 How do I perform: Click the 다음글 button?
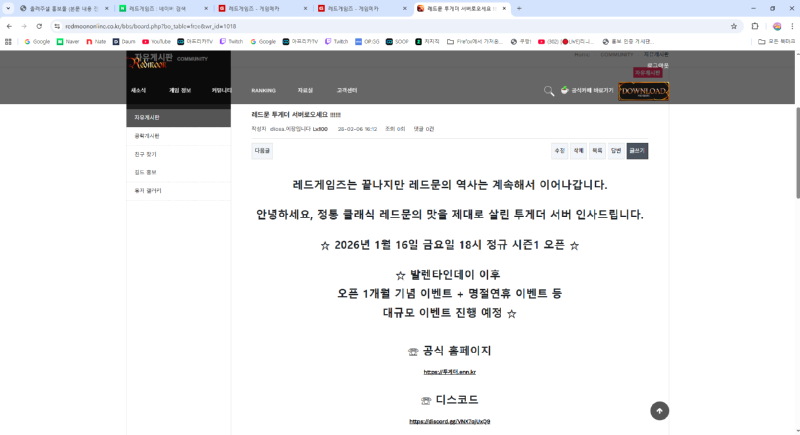[x=262, y=150]
